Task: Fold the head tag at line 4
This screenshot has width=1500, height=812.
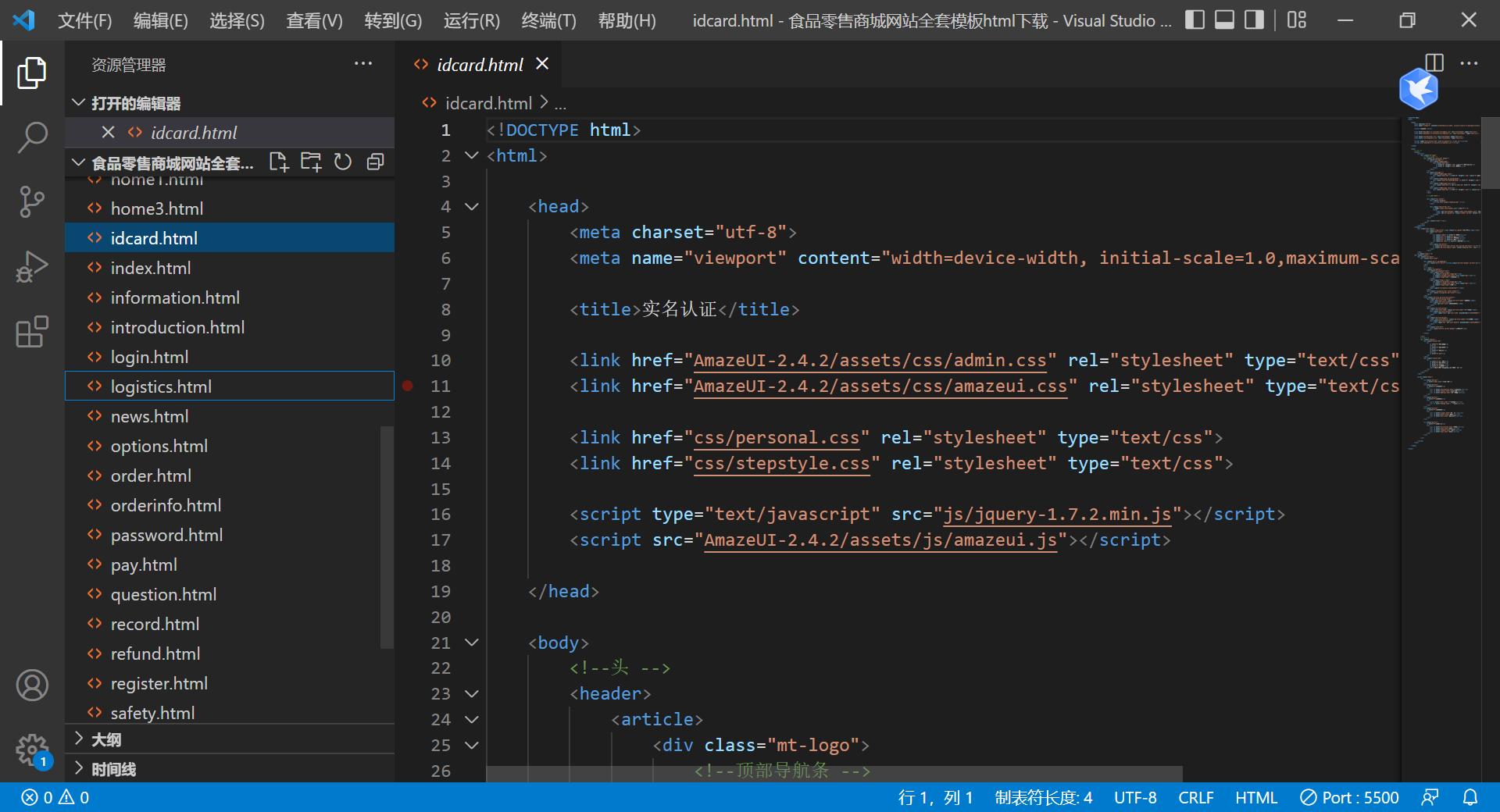Action: [x=472, y=206]
